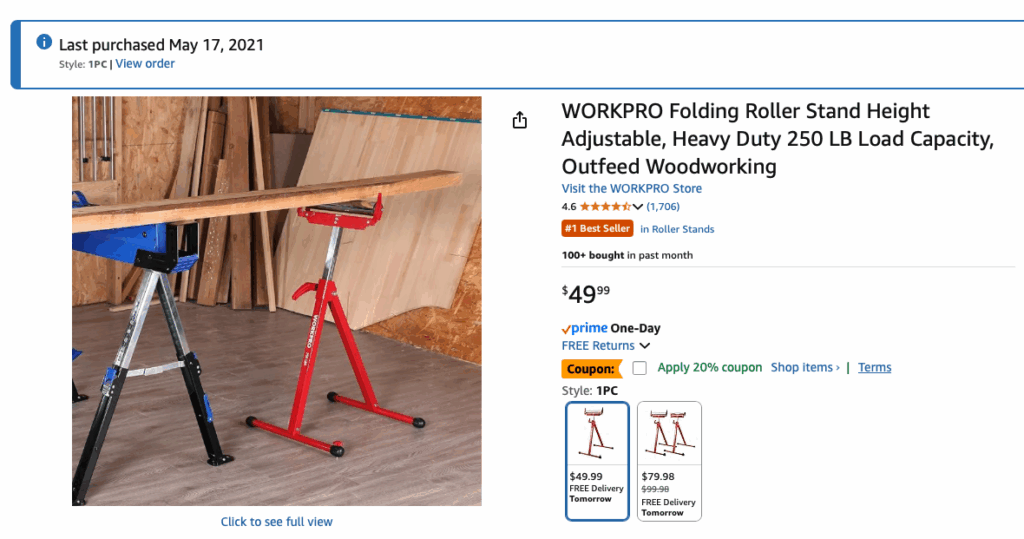Click the main roller stand product image

(277, 301)
